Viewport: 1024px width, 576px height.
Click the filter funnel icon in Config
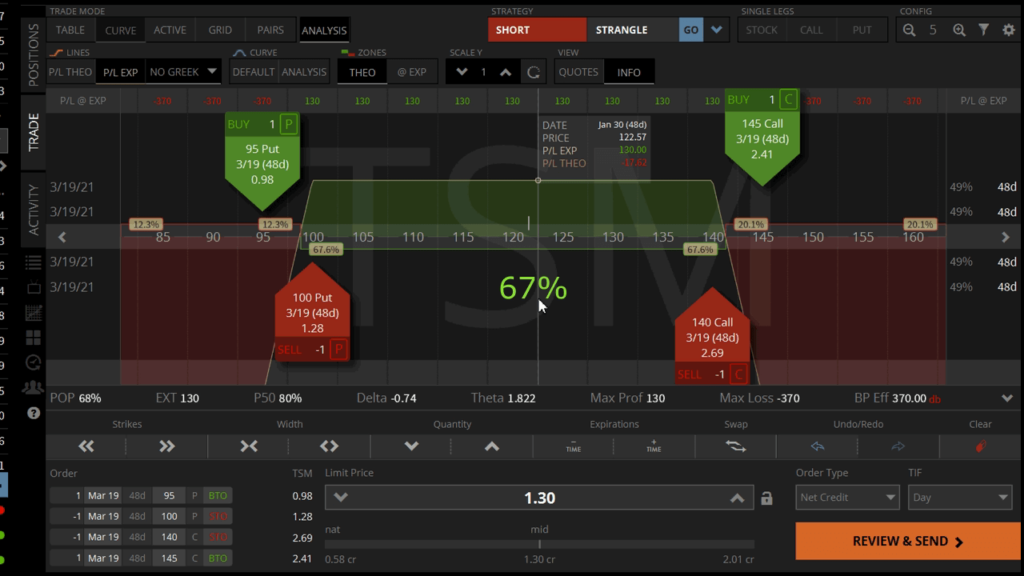coord(984,30)
